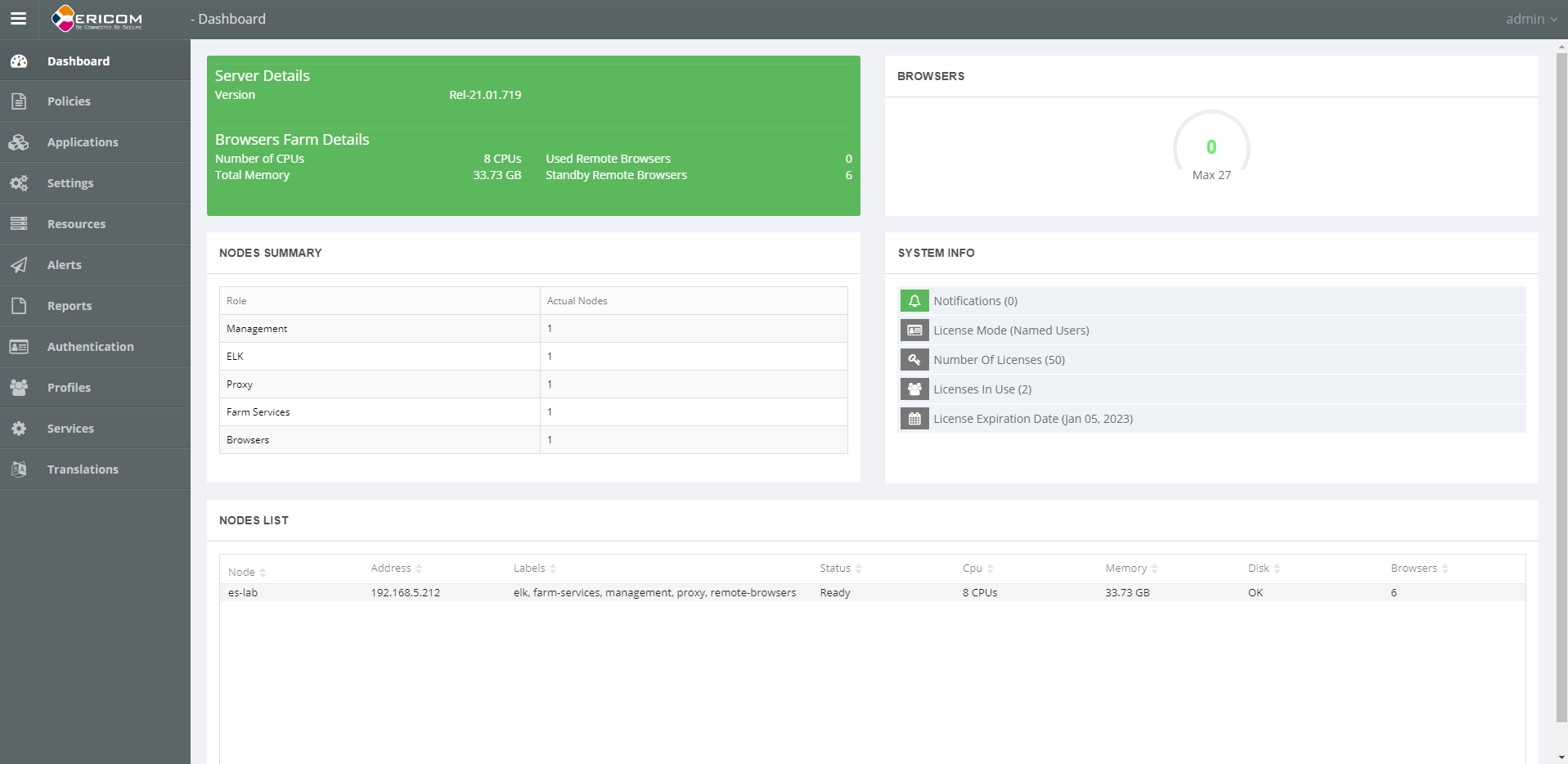This screenshot has width=1568, height=764.
Task: Open the Authentication menu item
Action: click(90, 347)
